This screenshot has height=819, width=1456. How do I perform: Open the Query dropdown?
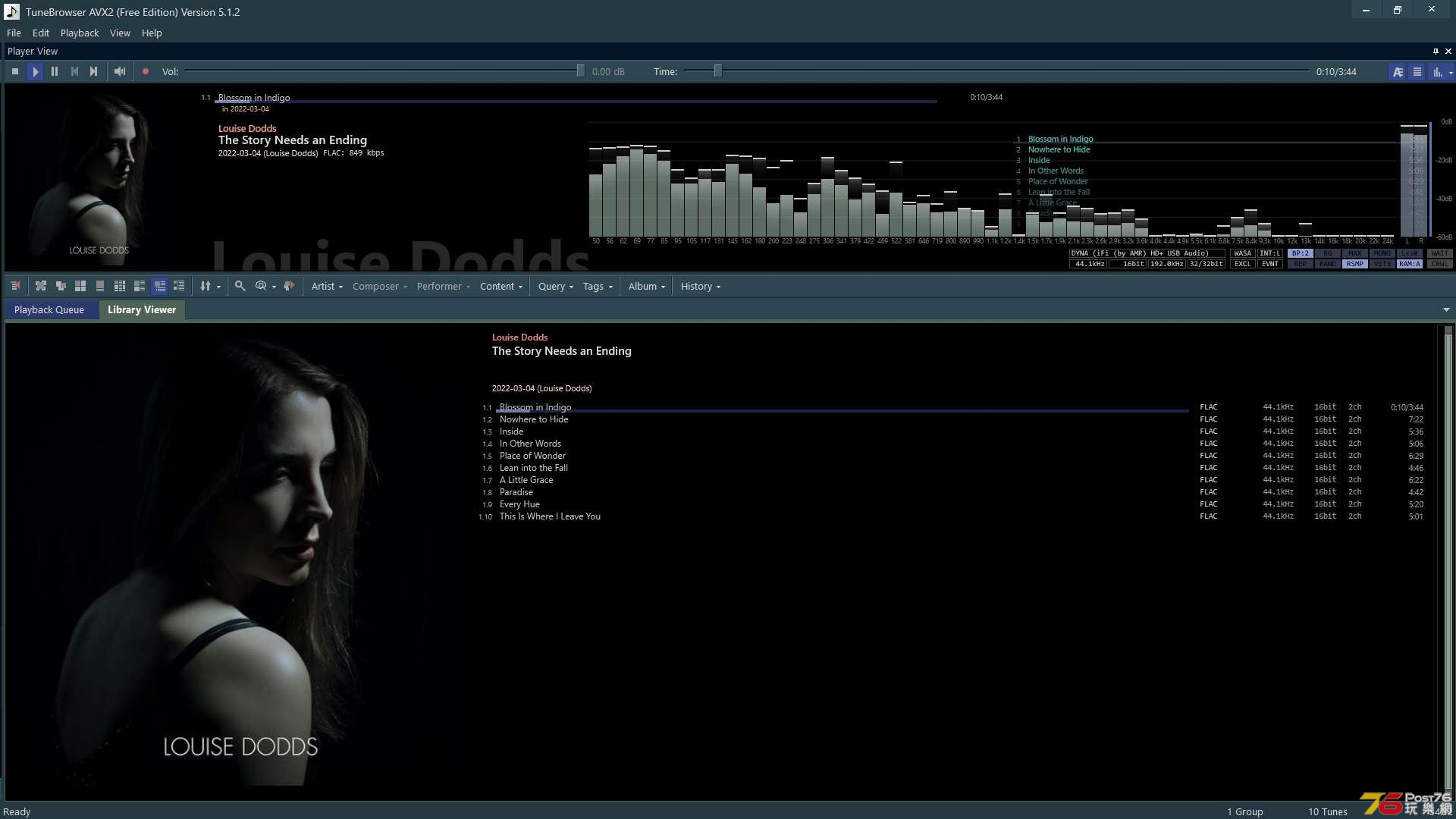pos(556,286)
